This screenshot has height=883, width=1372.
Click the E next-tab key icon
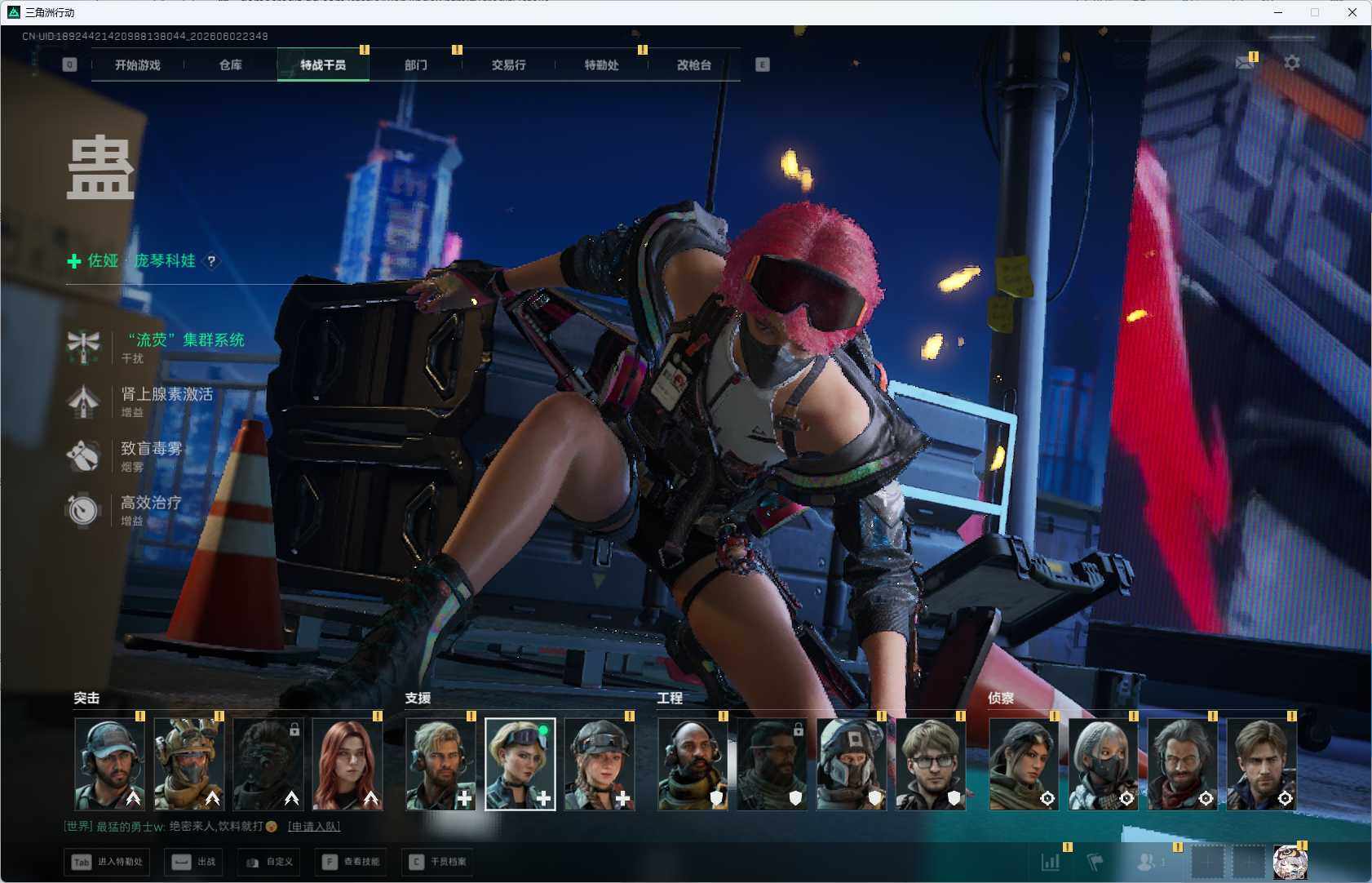pyautogui.click(x=763, y=64)
